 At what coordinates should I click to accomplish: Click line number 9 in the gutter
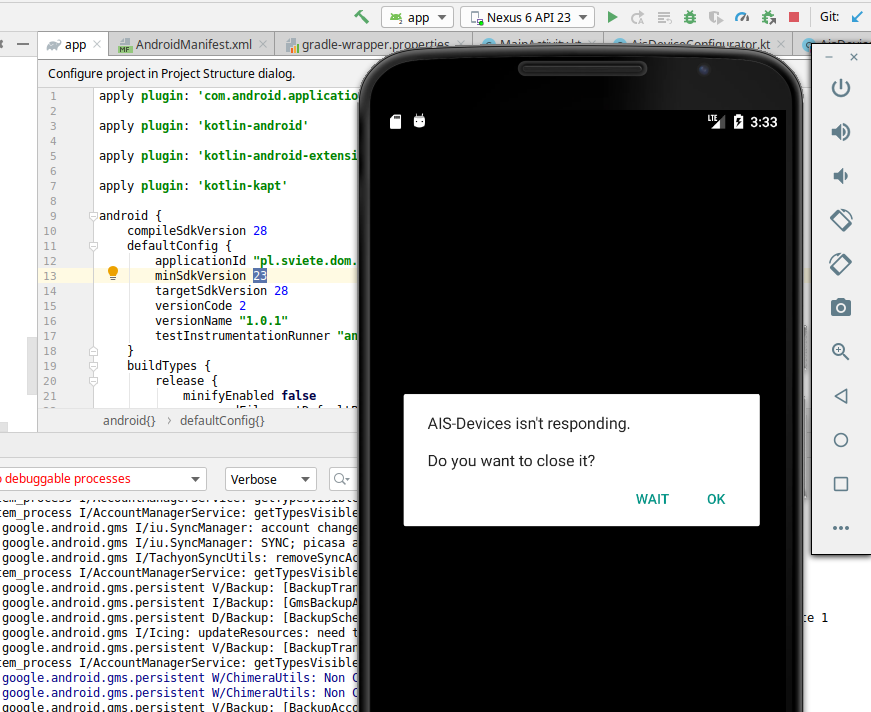point(53,216)
